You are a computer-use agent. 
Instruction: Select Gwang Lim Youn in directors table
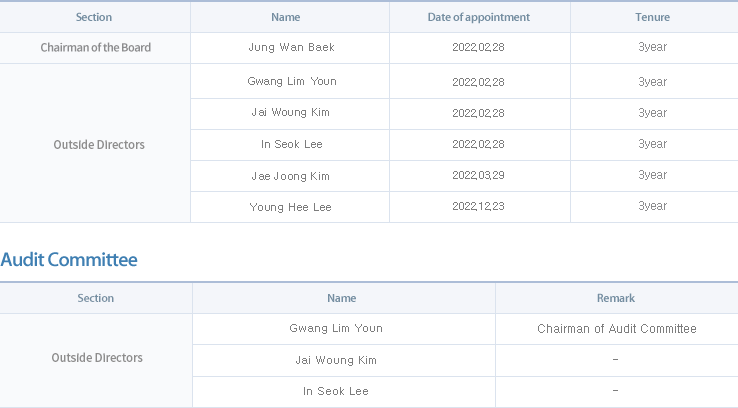click(x=292, y=81)
